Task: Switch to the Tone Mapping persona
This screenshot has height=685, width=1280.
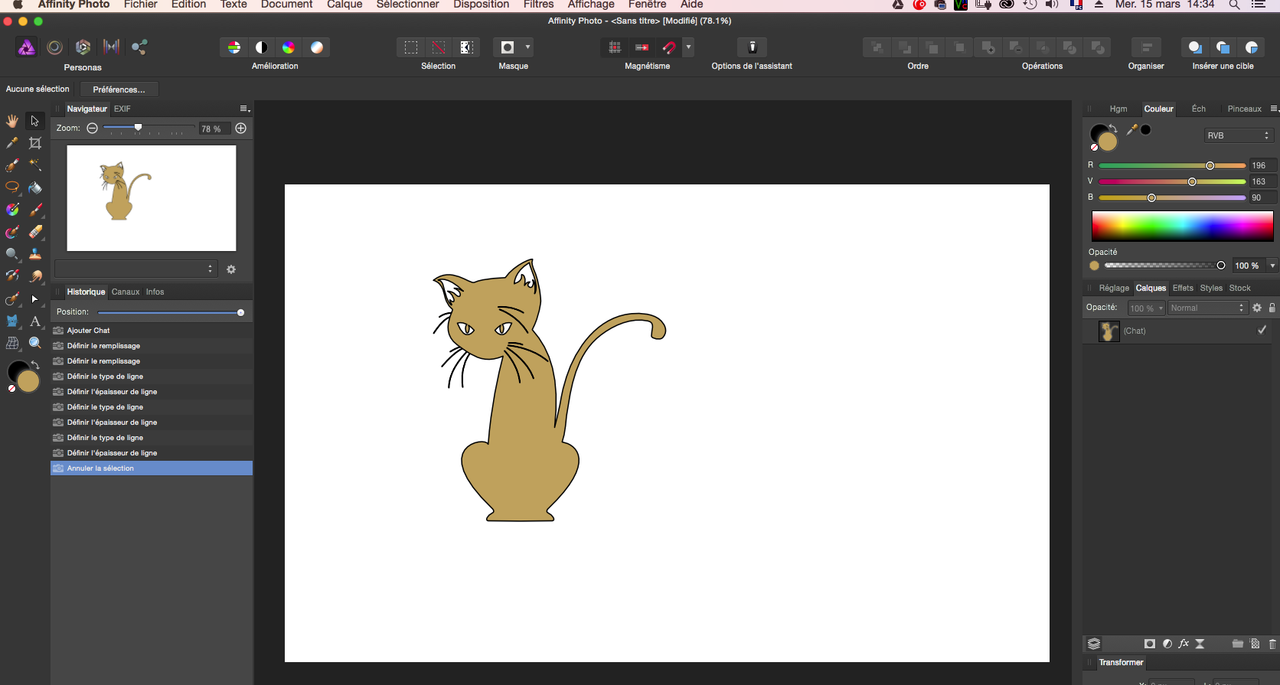Action: coord(111,47)
